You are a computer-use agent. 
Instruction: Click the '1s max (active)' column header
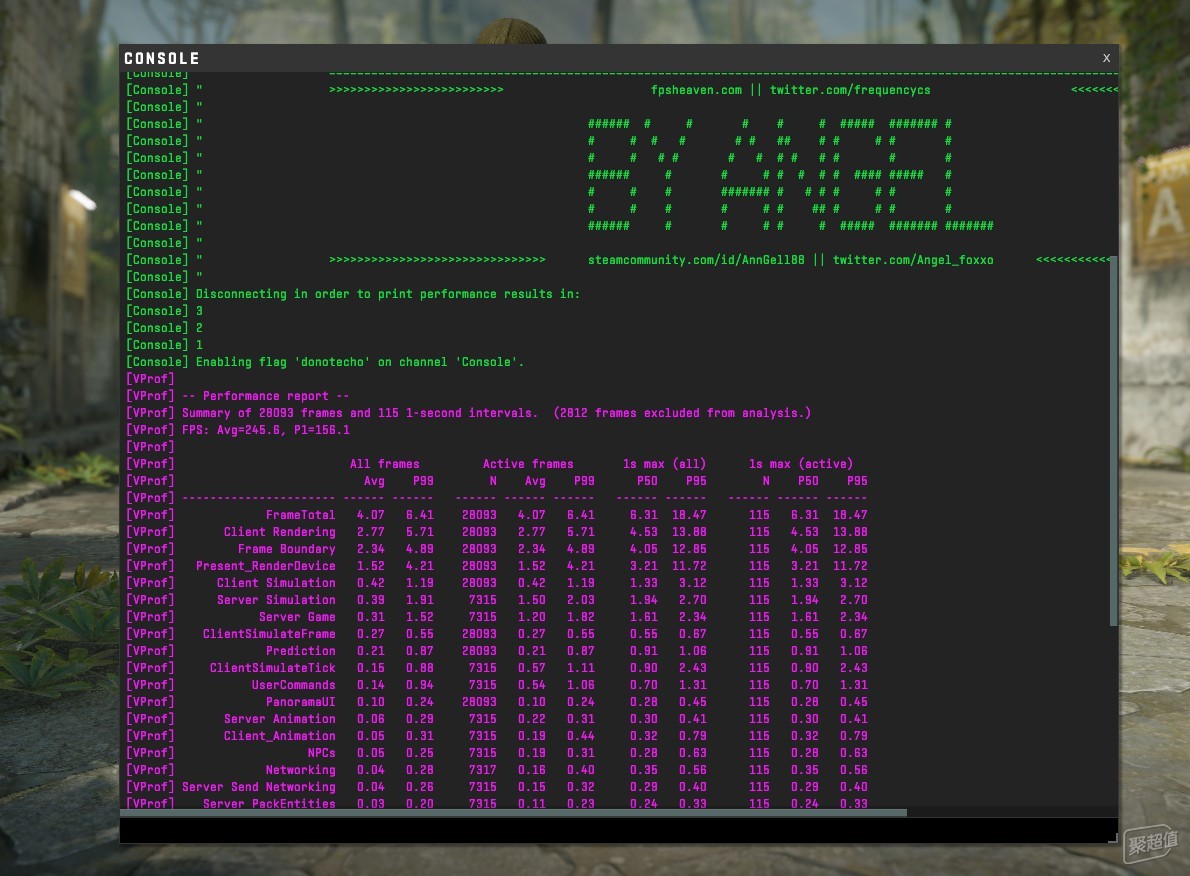801,464
